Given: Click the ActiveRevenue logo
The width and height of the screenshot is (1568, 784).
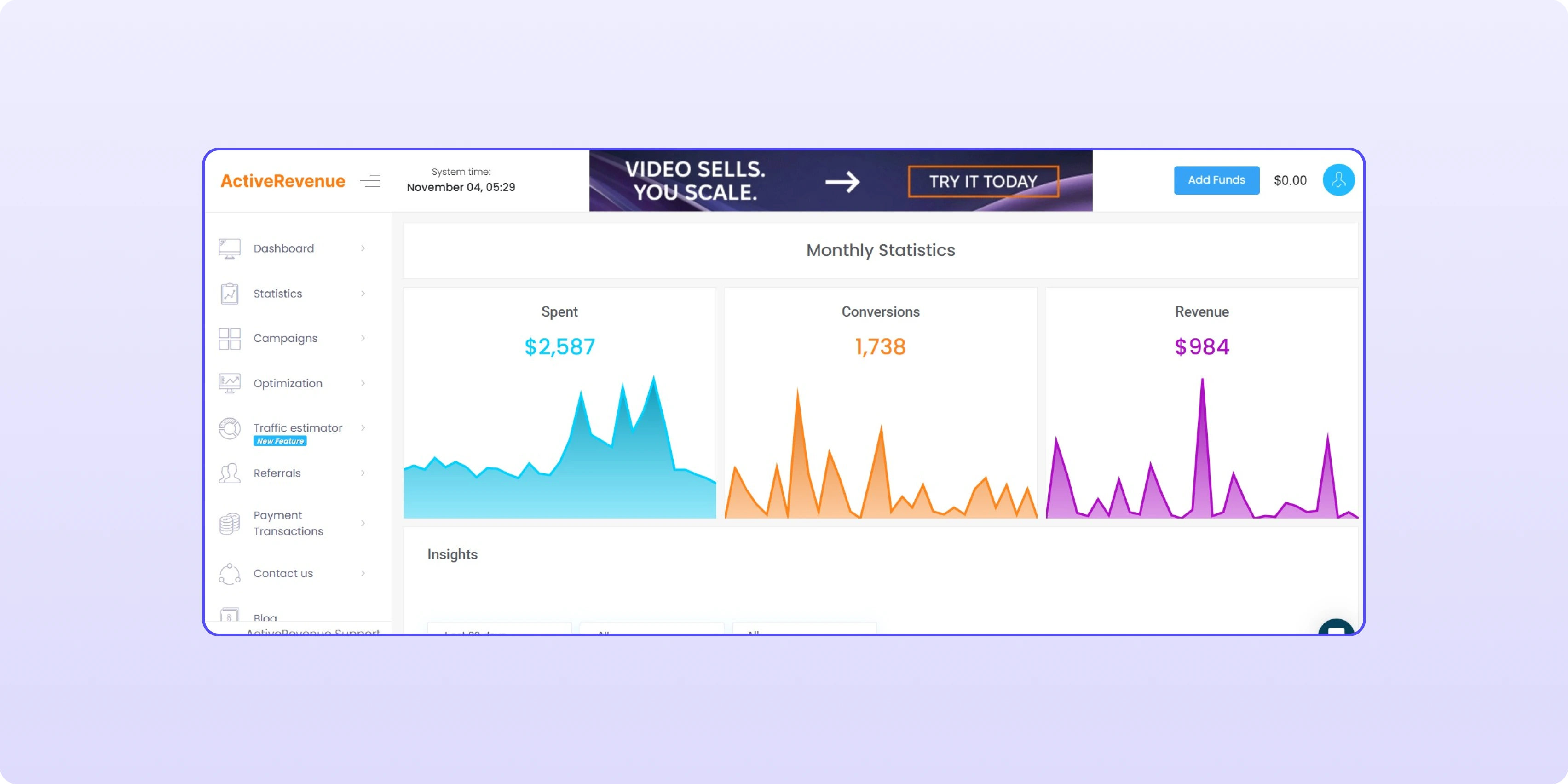Looking at the screenshot, I should 282,181.
